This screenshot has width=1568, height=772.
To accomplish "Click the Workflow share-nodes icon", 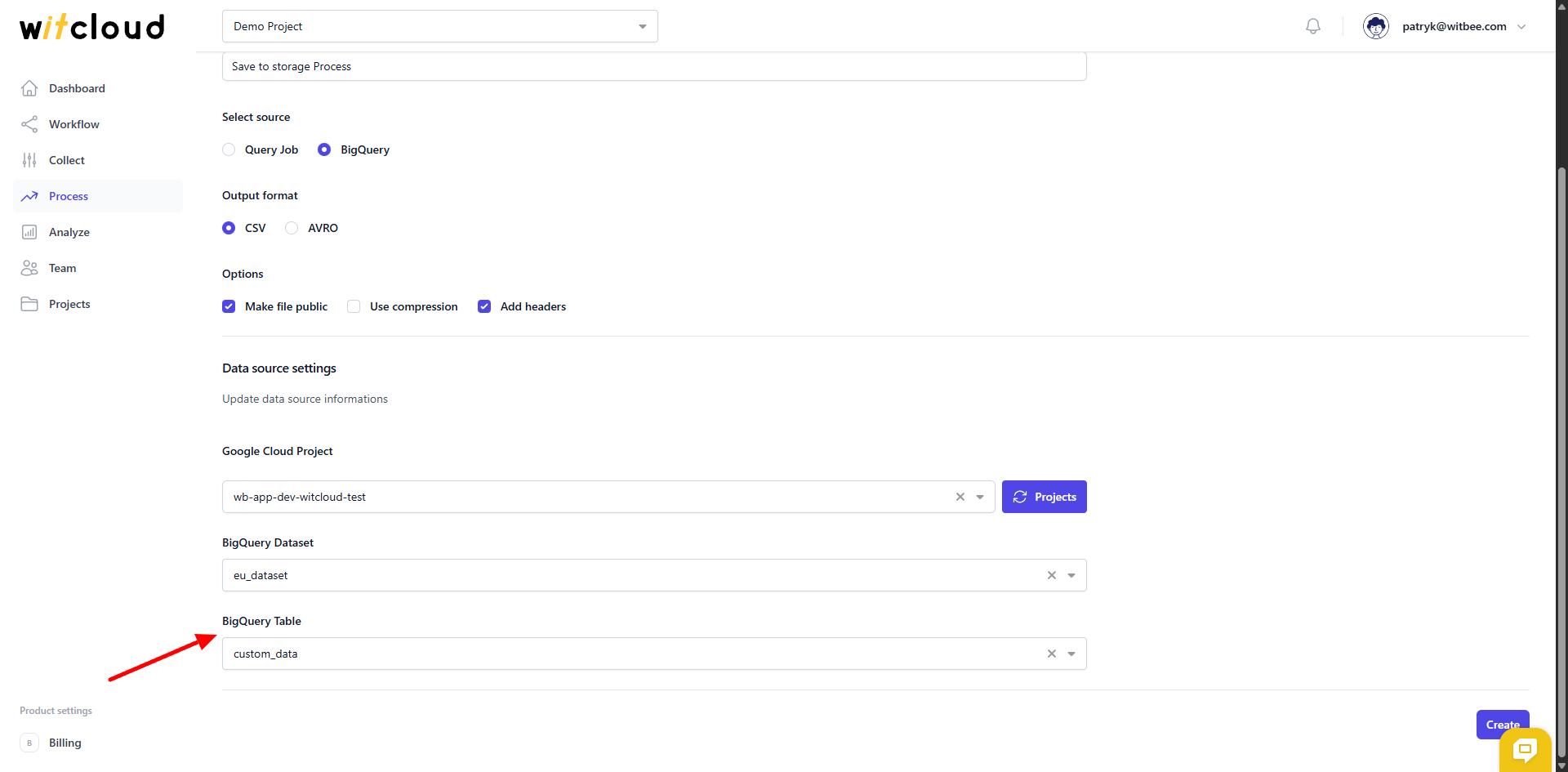I will 29,124.
